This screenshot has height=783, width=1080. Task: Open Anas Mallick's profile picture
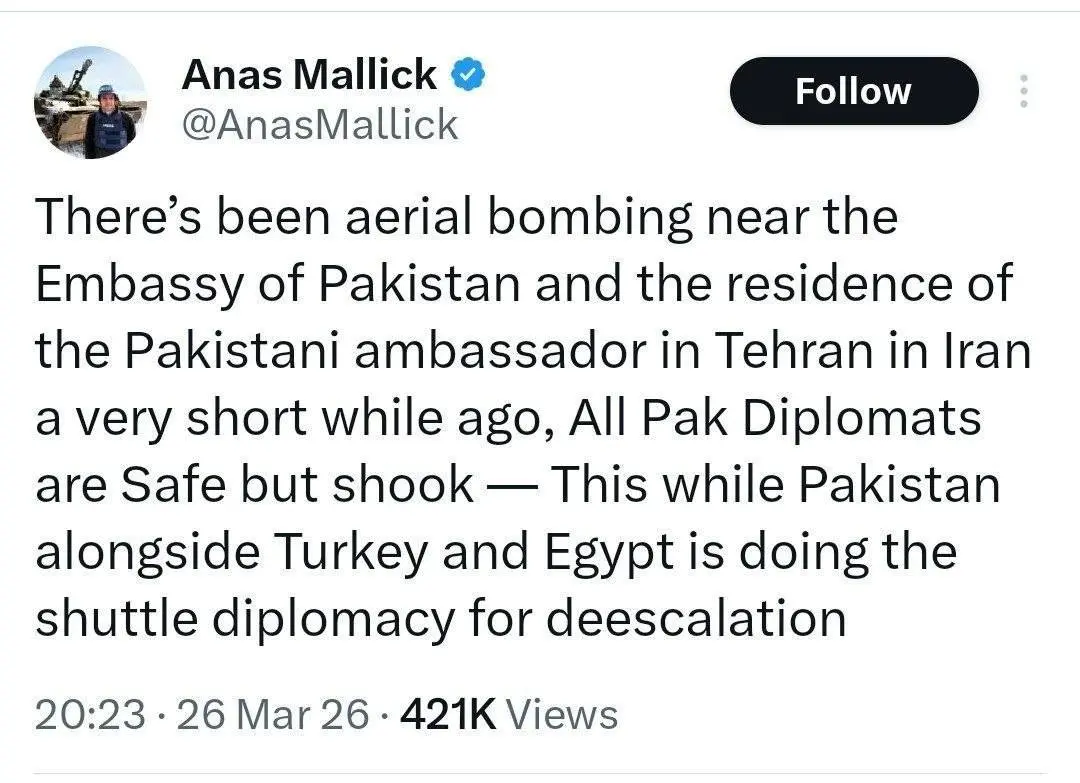[x=89, y=103]
